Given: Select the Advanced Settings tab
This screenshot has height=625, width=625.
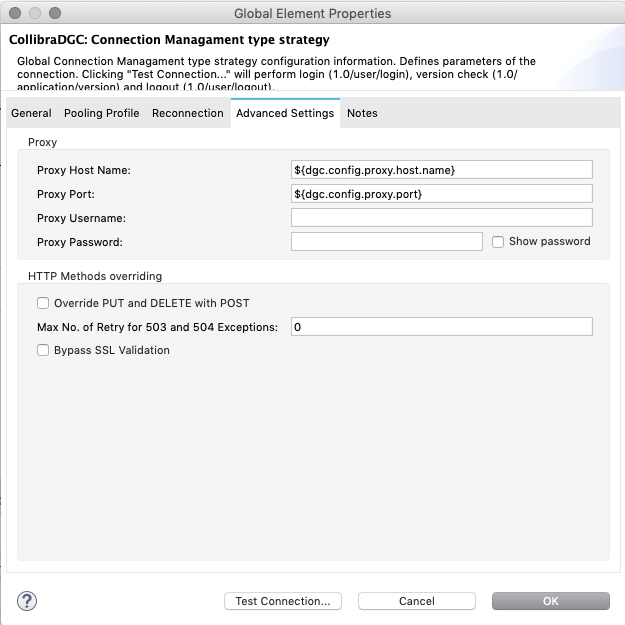Looking at the screenshot, I should pos(285,113).
